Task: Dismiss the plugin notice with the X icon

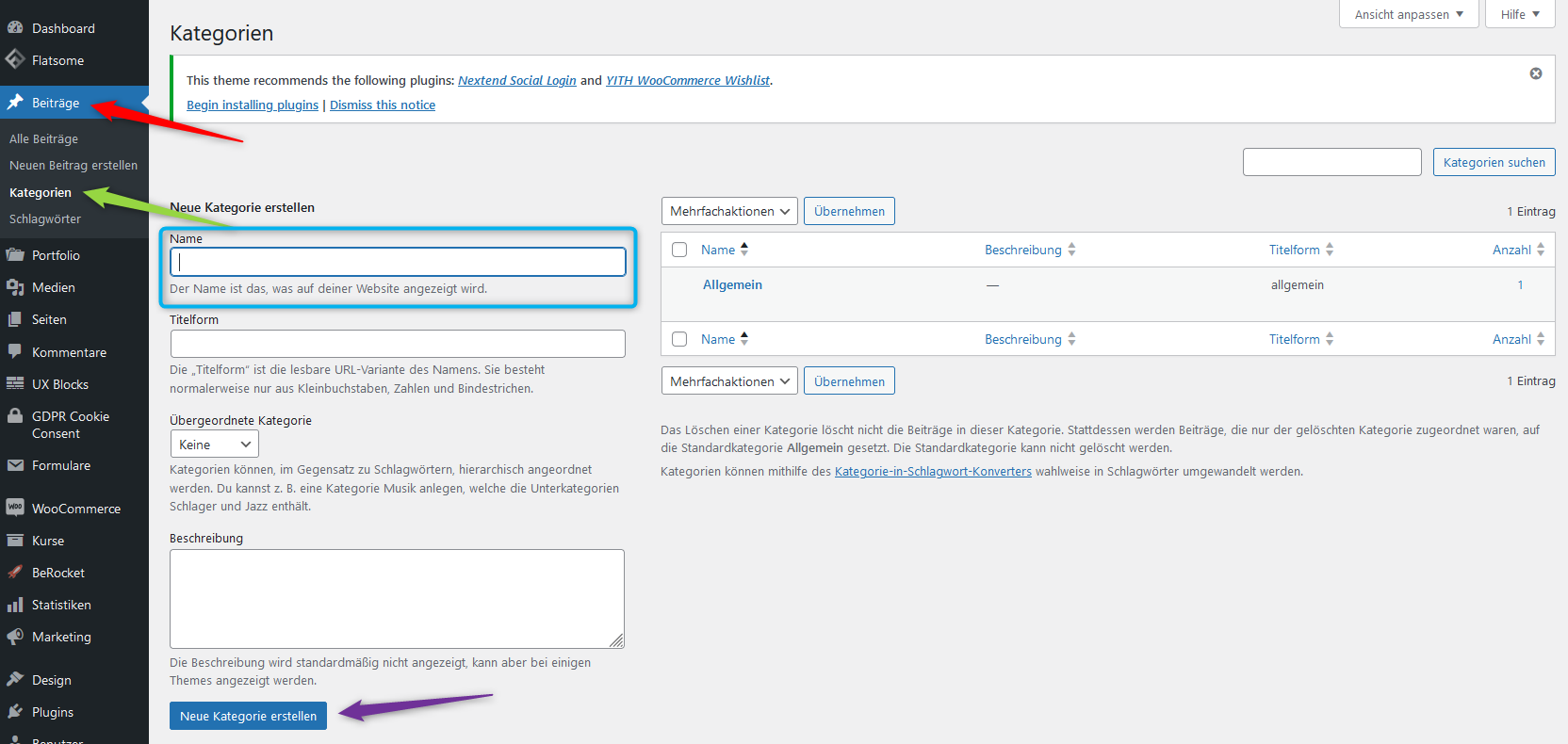Action: tap(1536, 73)
